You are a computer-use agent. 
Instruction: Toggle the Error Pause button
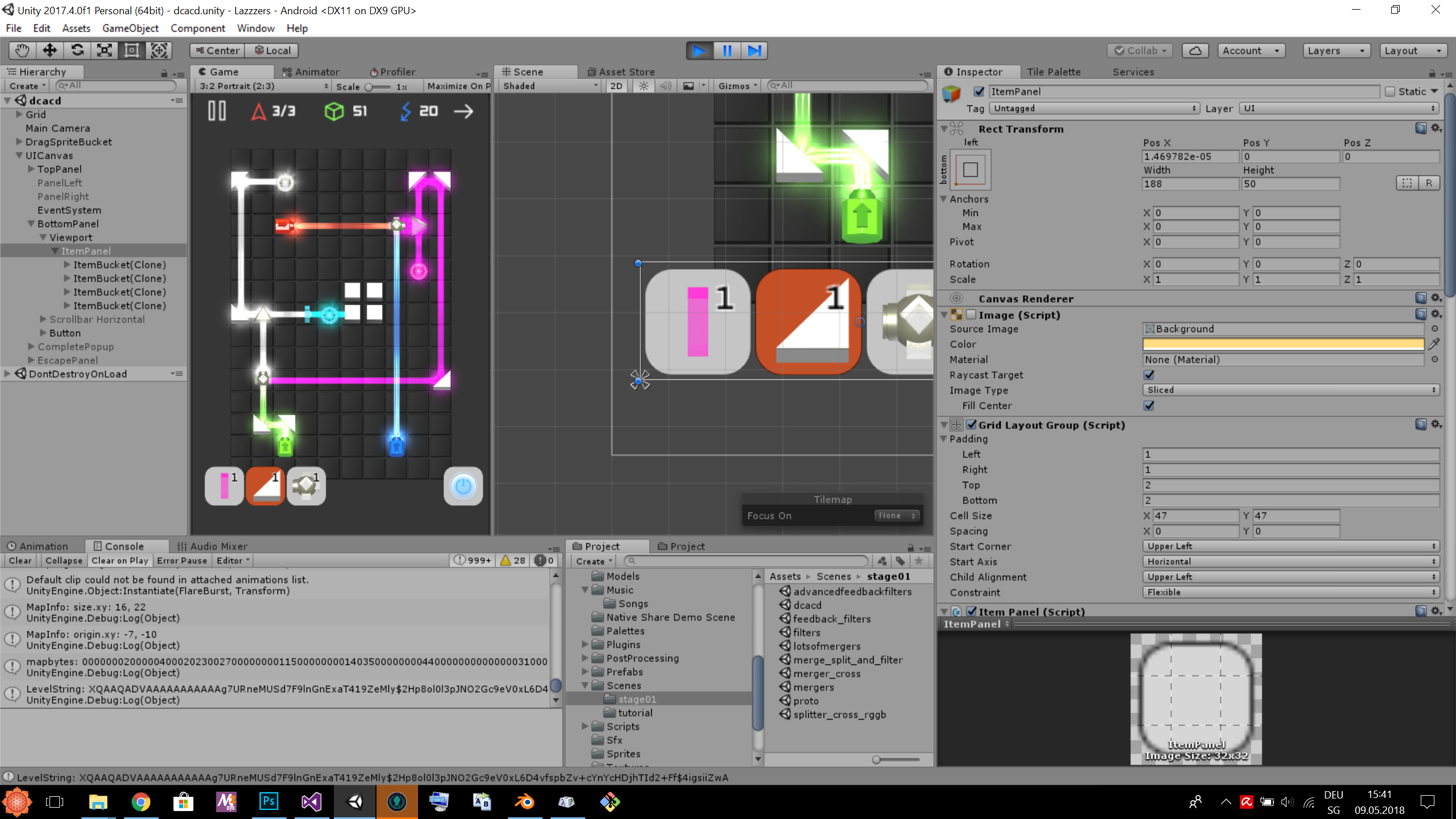[181, 561]
